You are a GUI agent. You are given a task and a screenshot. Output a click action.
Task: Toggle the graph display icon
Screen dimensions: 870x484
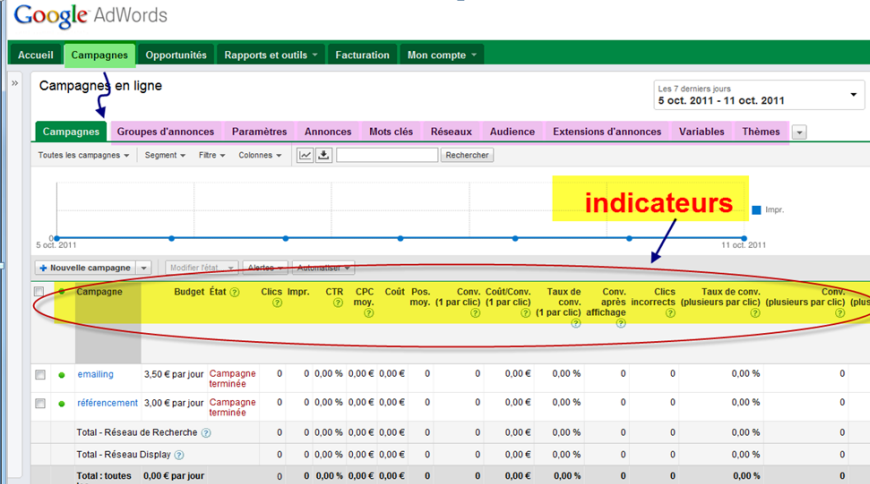pyautogui.click(x=305, y=155)
